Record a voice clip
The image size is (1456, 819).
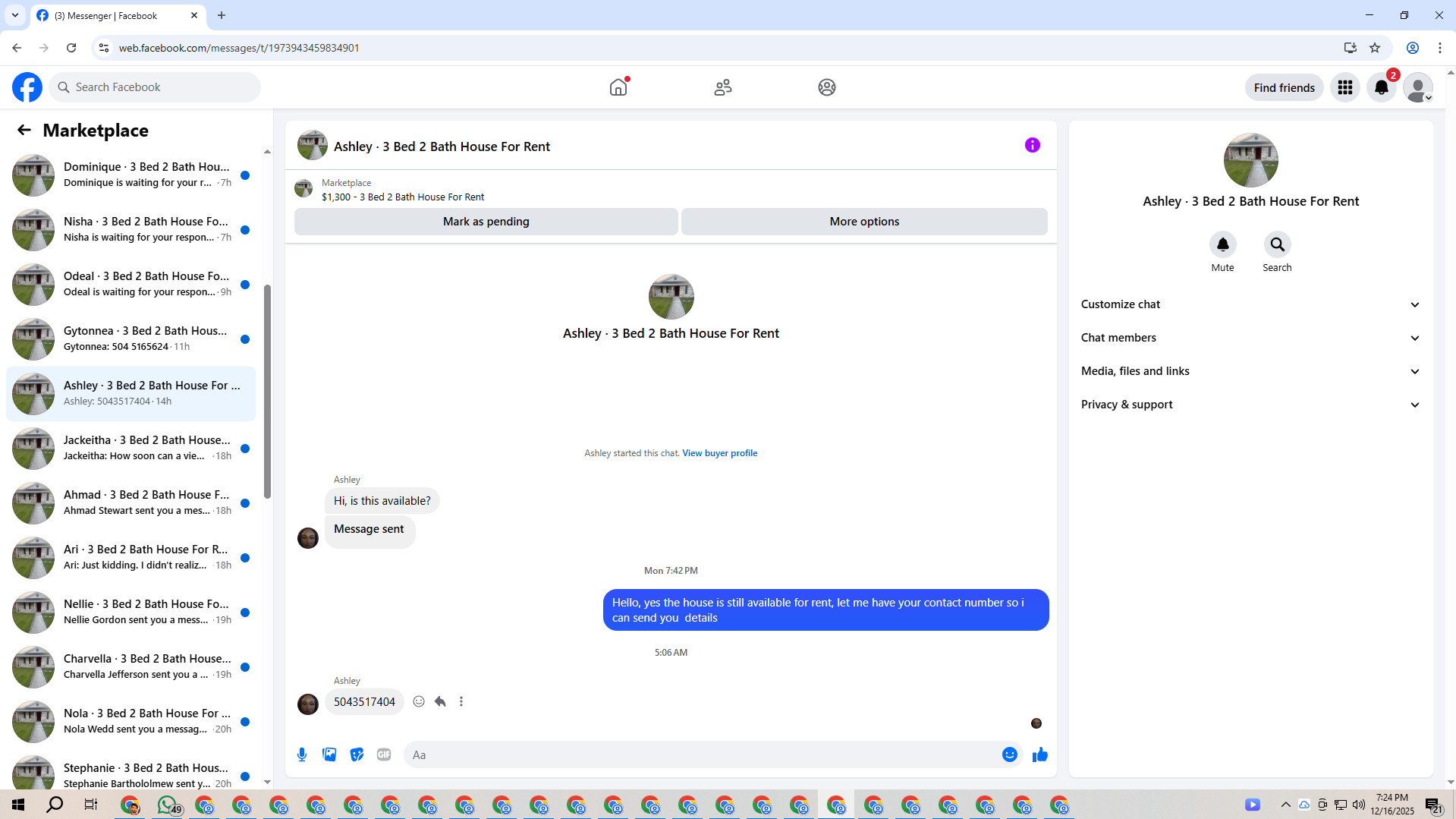302,754
